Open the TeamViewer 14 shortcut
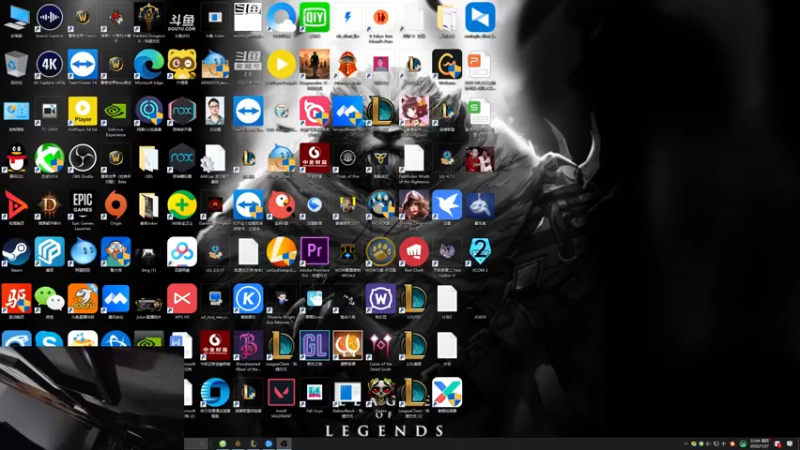The width and height of the screenshot is (800, 450). click(83, 64)
